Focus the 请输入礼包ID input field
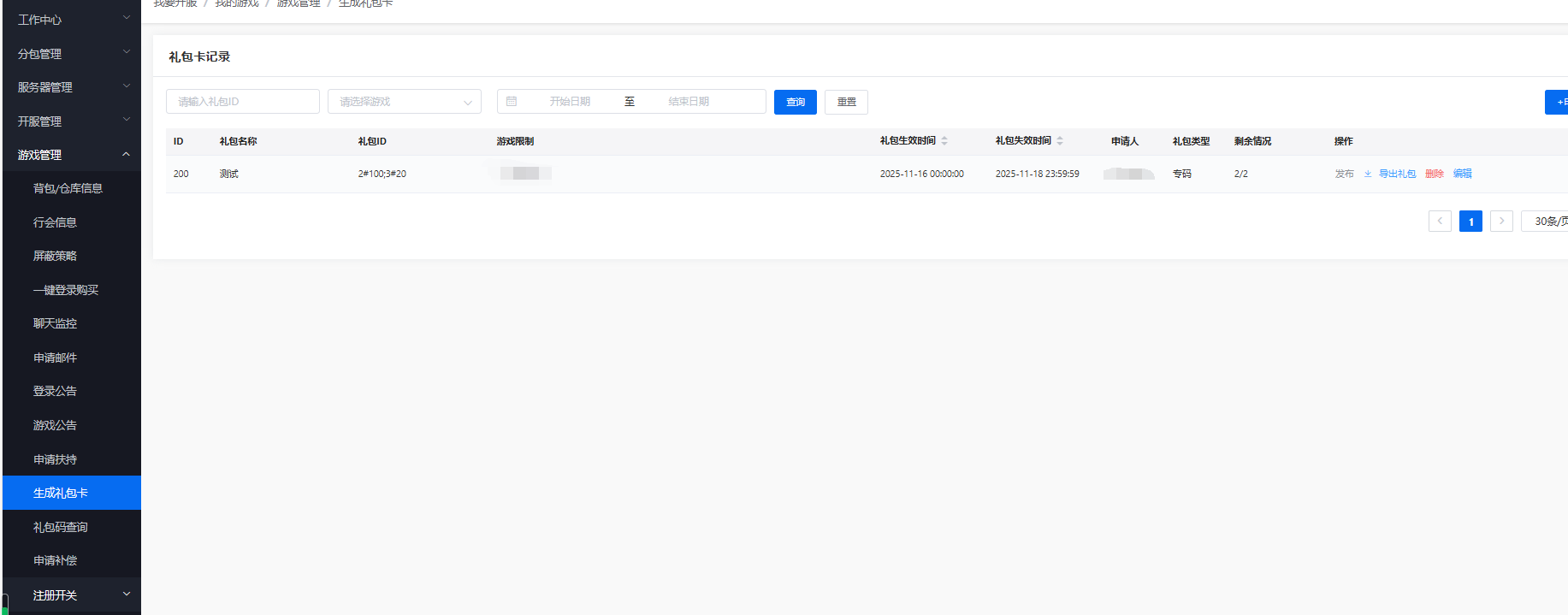The width and height of the screenshot is (1568, 615). tap(242, 102)
